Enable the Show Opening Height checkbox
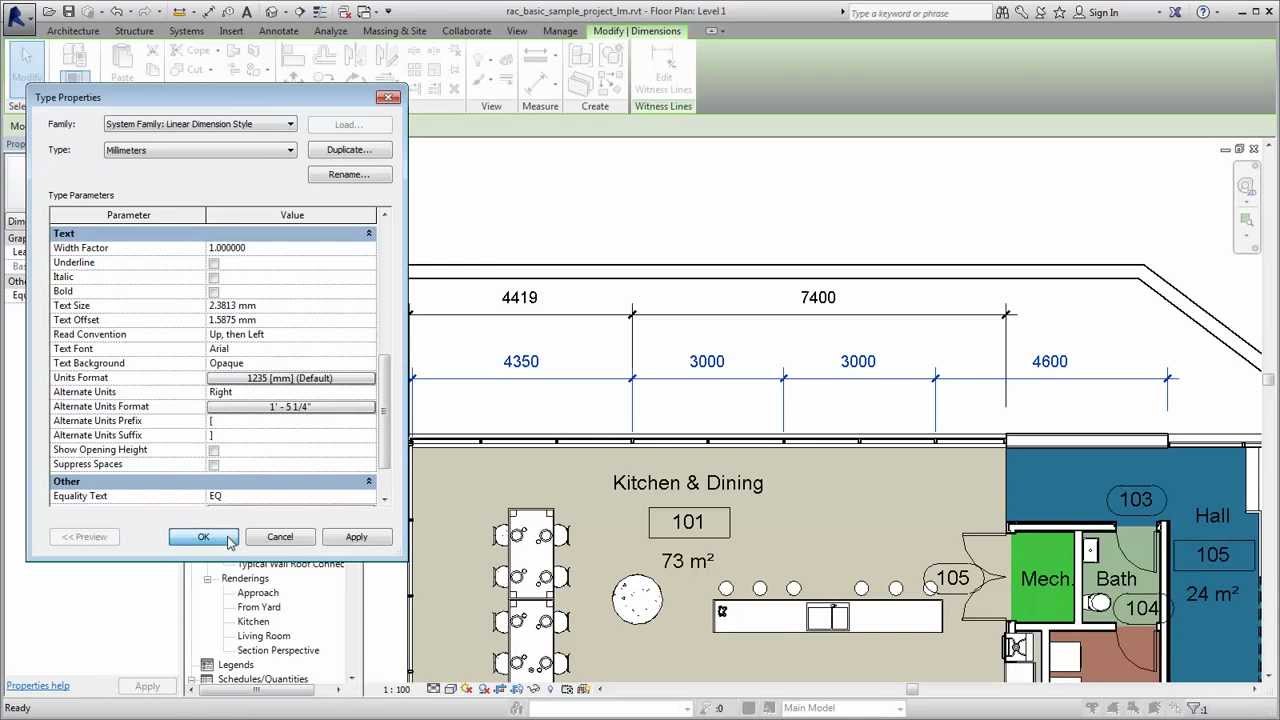The width and height of the screenshot is (1280, 720). tap(214, 450)
